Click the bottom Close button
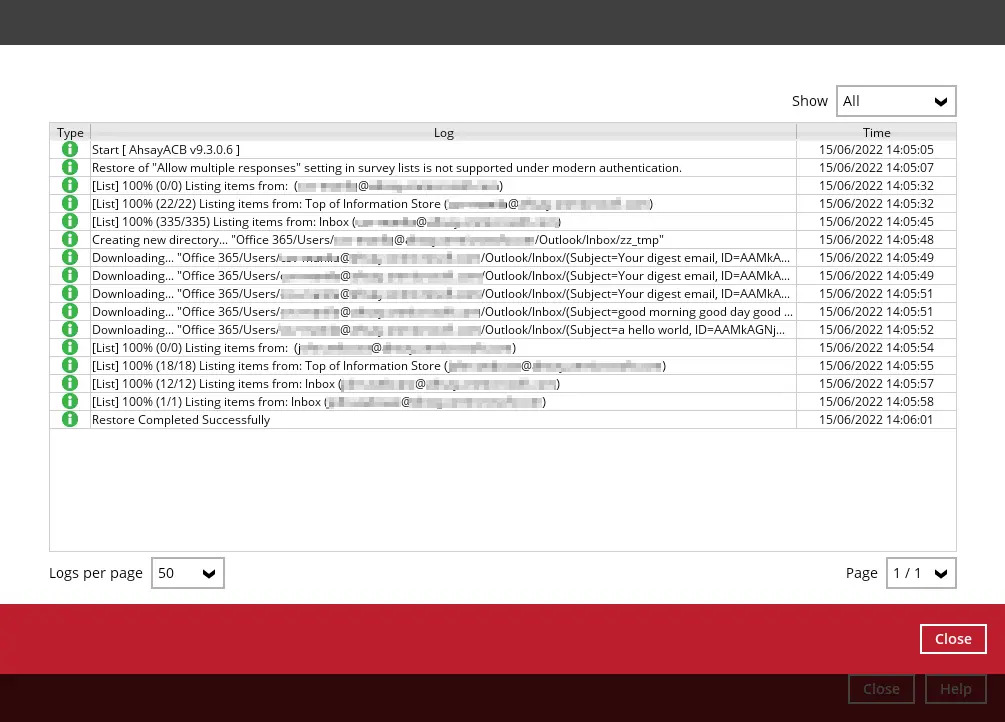Viewport: 1005px width, 722px height. click(x=881, y=688)
